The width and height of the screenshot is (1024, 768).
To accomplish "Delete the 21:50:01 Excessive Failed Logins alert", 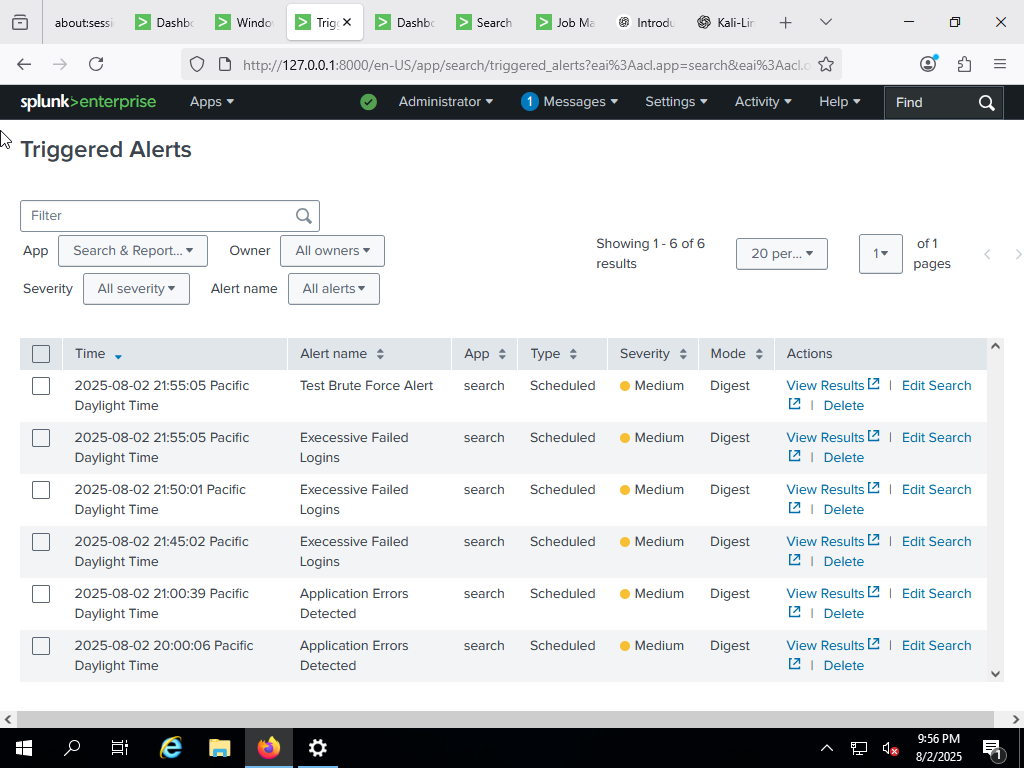I will (843, 509).
